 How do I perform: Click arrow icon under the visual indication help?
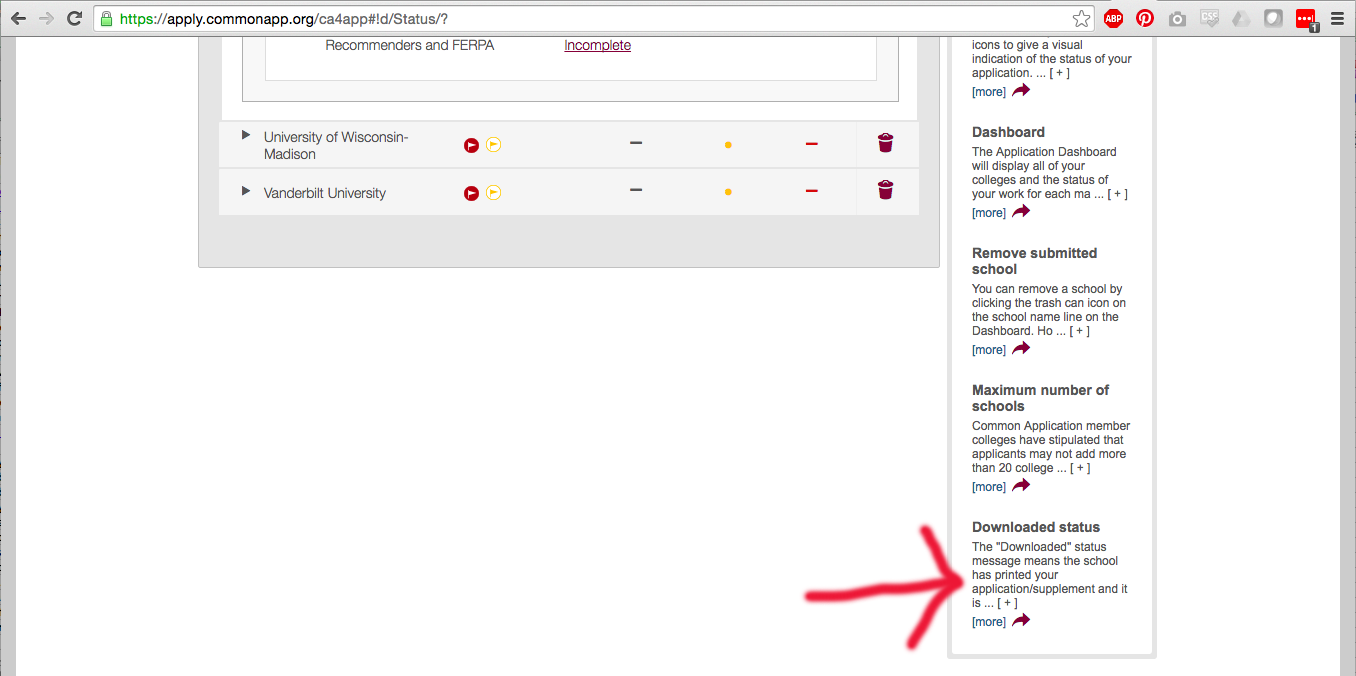[1021, 91]
